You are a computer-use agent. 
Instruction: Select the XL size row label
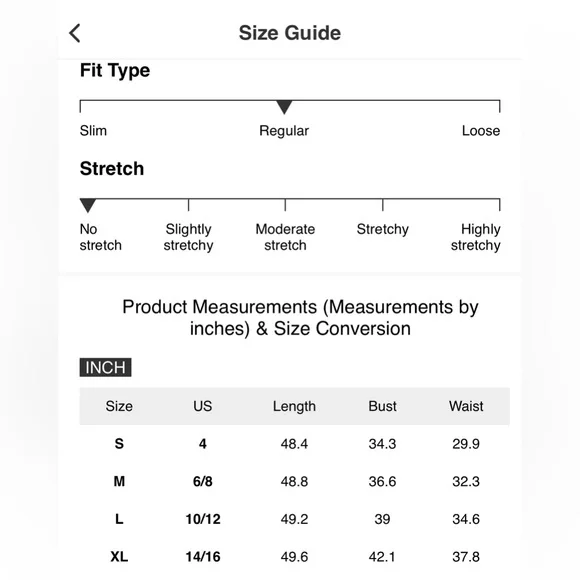(x=119, y=557)
